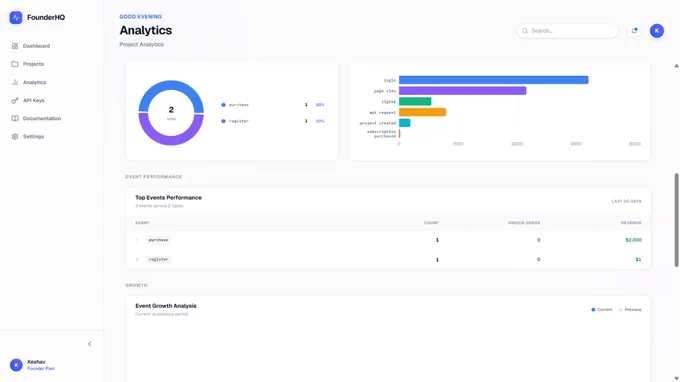Click the register legend purple dot

tap(223, 121)
